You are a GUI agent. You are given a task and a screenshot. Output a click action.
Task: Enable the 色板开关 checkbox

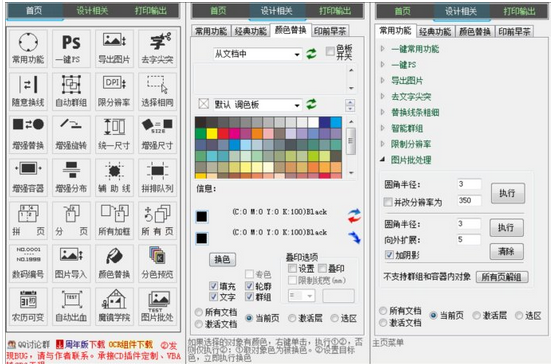click(330, 51)
